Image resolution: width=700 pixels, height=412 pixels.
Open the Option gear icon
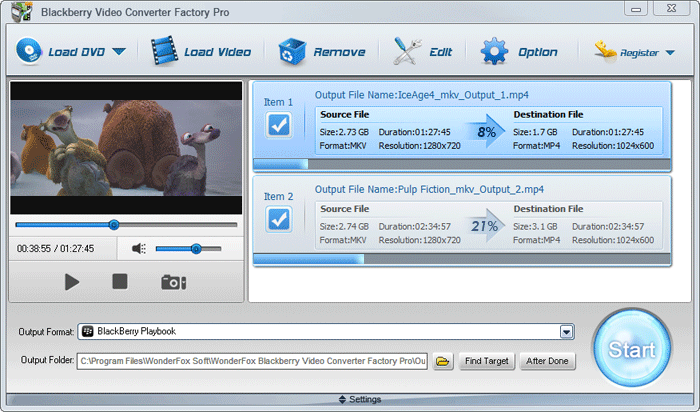[x=494, y=51]
